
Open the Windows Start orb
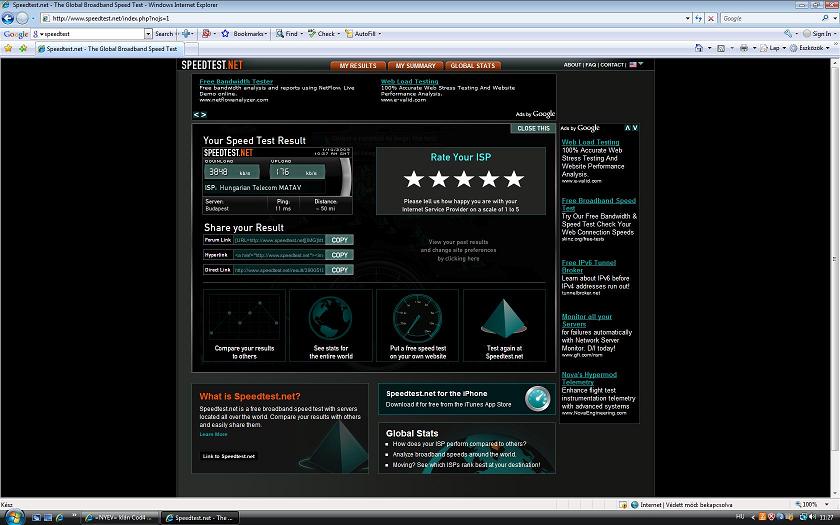pos(13,517)
